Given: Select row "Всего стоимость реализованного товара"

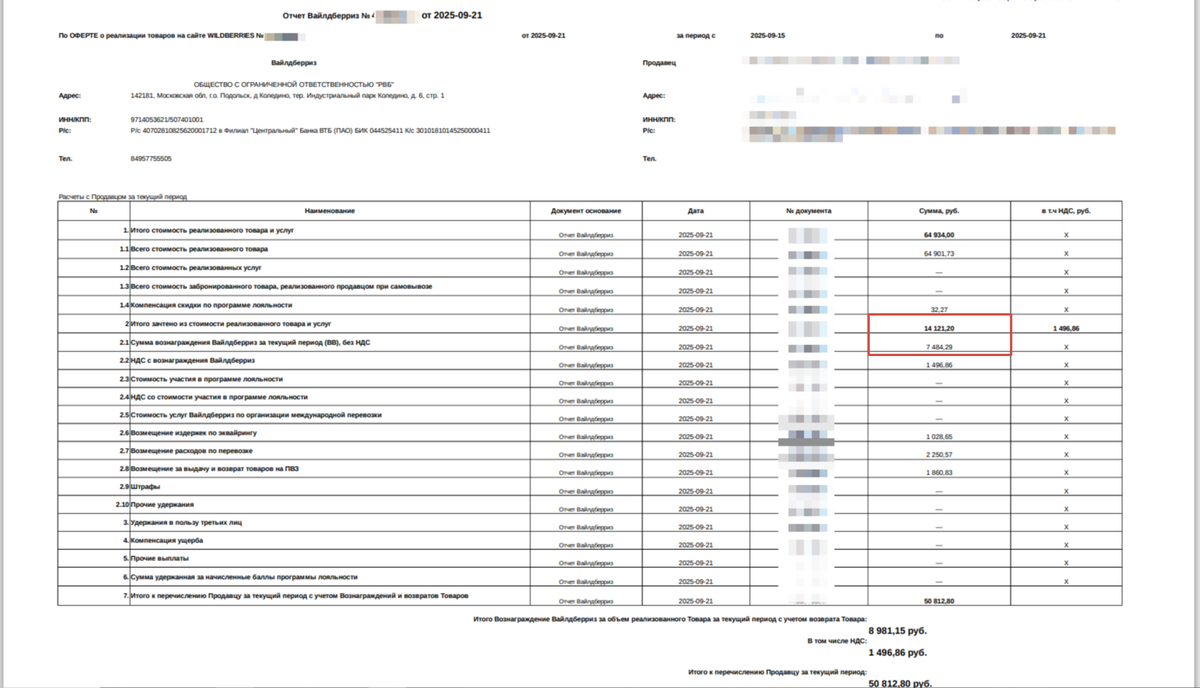Looking at the screenshot, I should click(590, 250).
